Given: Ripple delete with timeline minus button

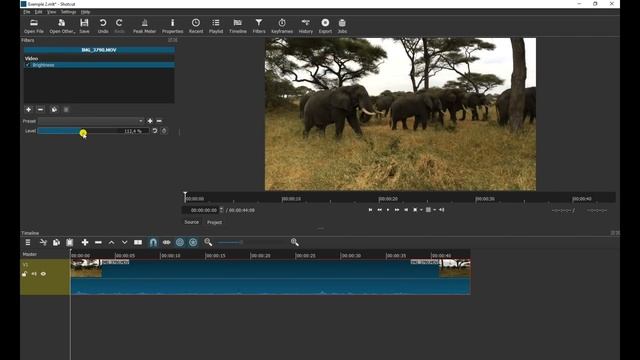Looking at the screenshot, I should (x=98, y=242).
